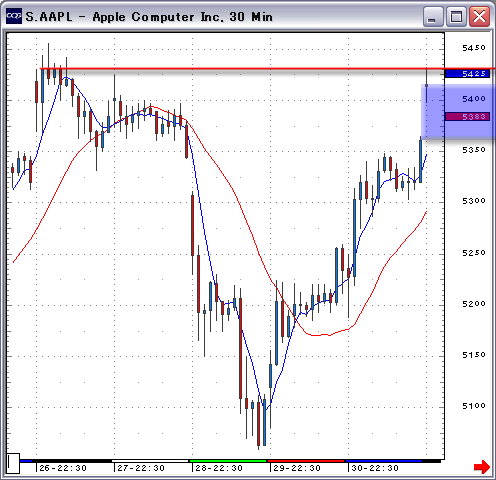Viewport: 496px width, 480px height.
Task: Select the 5383 magenta price label
Action: click(x=467, y=116)
